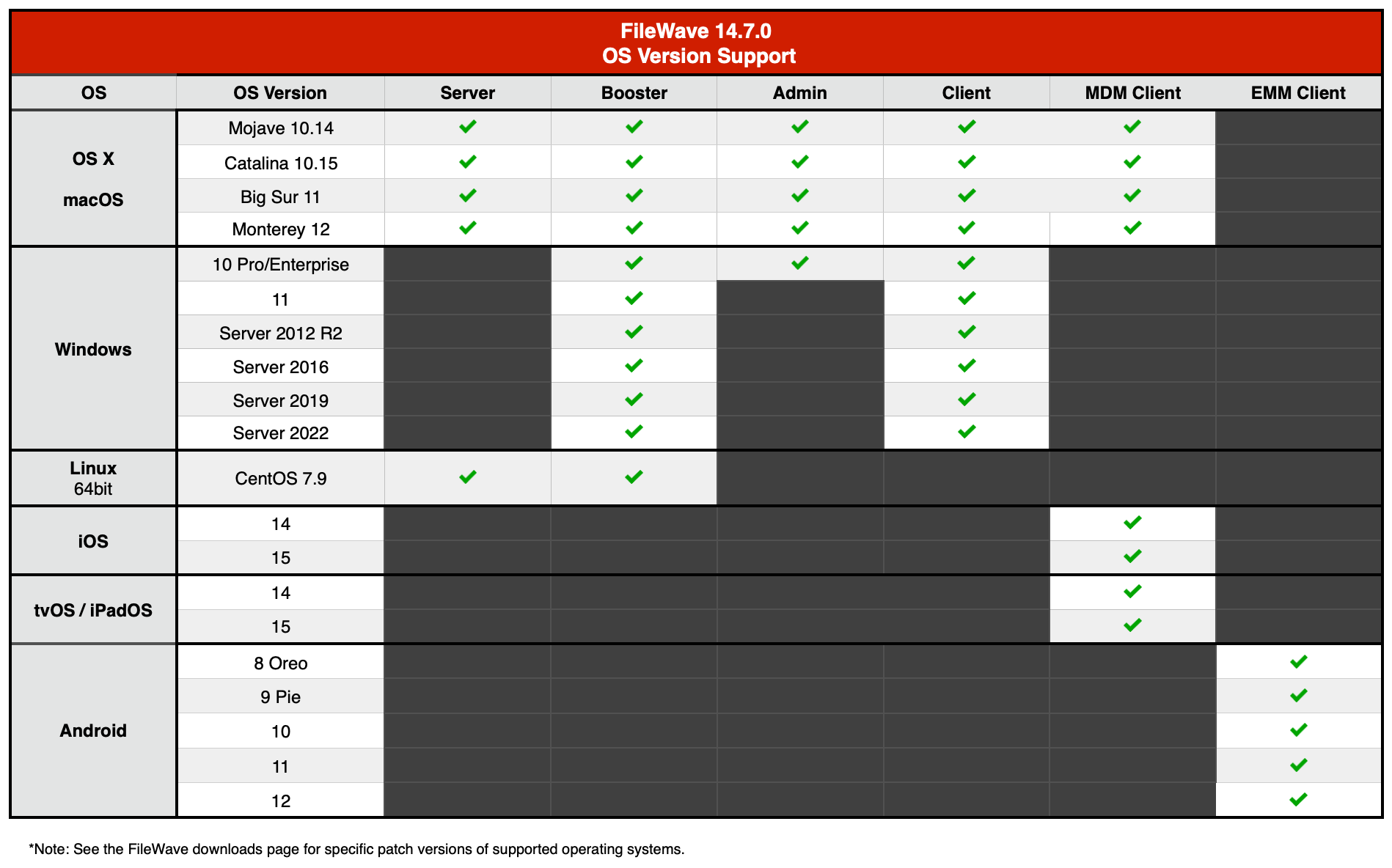Click the Client checkmark for Server 2016

point(967,365)
